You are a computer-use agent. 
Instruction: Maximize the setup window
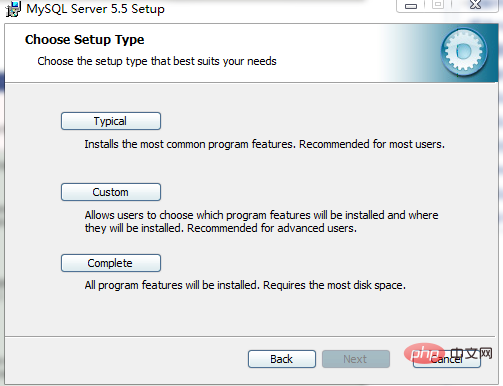438,5
